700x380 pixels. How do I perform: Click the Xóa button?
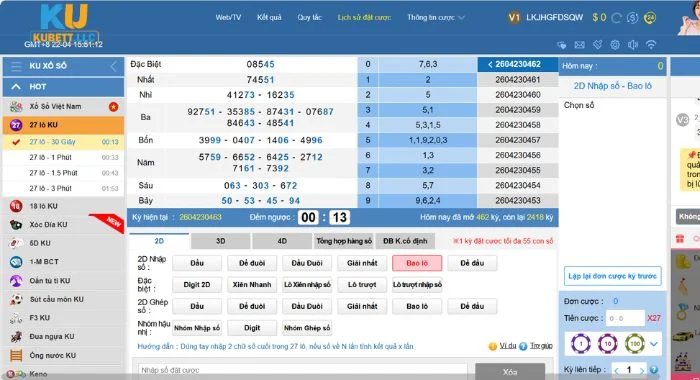[510, 372]
